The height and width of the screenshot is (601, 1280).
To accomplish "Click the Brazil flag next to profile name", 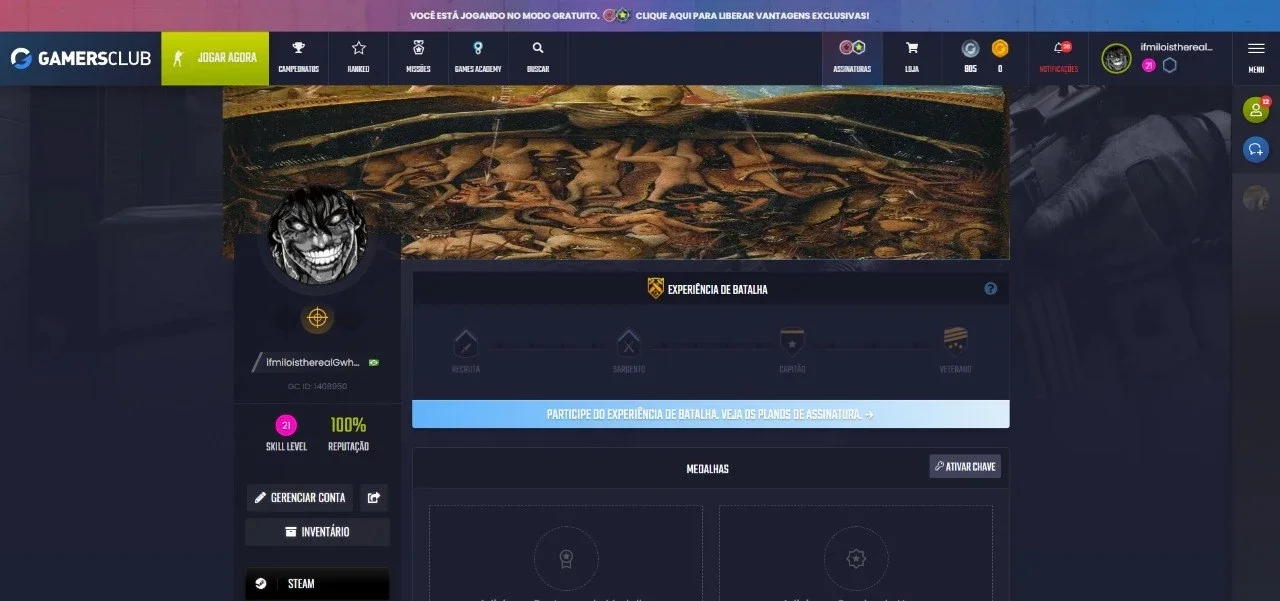I will point(374,362).
